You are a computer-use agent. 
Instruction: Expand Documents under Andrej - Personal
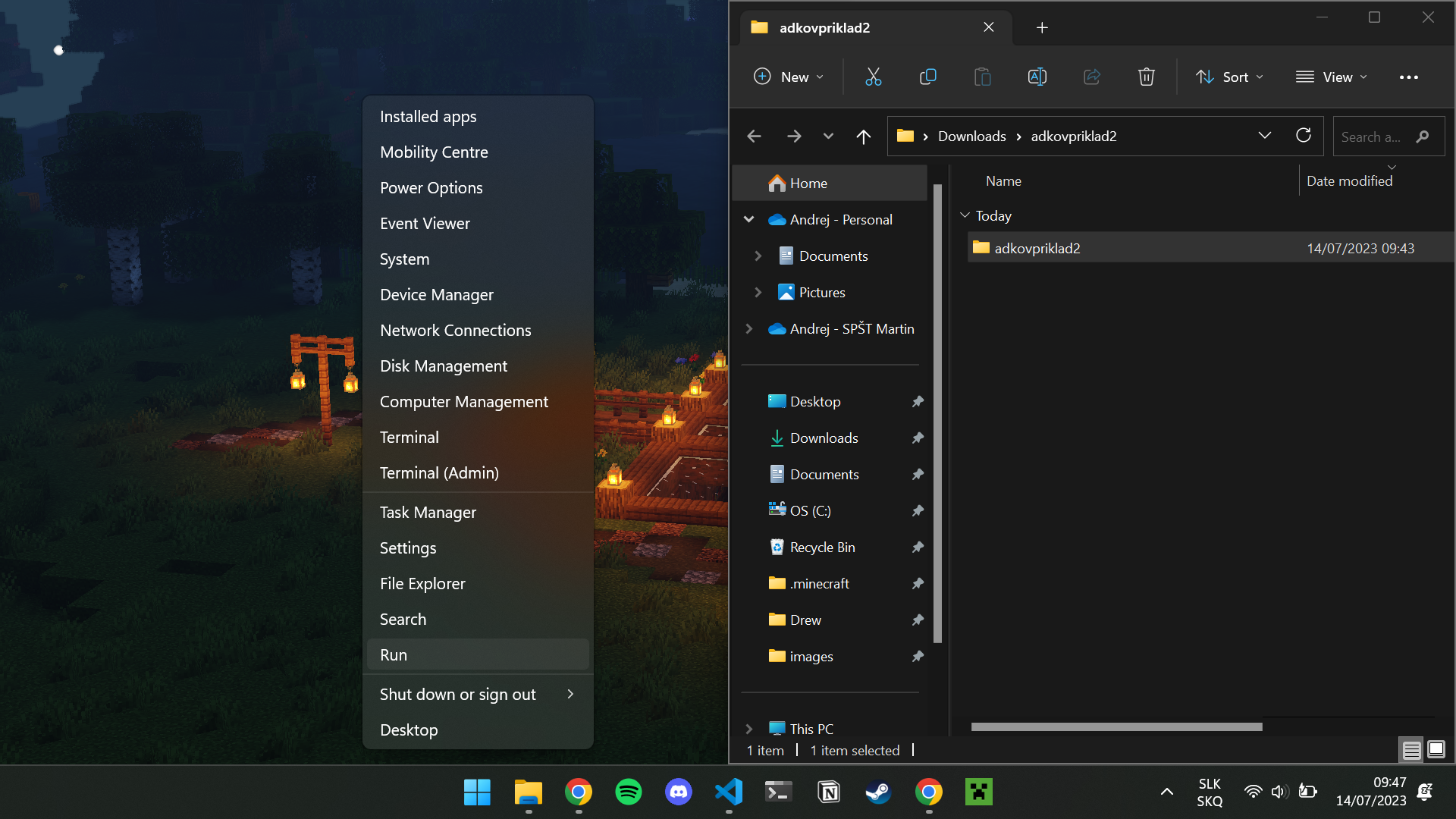[758, 256]
